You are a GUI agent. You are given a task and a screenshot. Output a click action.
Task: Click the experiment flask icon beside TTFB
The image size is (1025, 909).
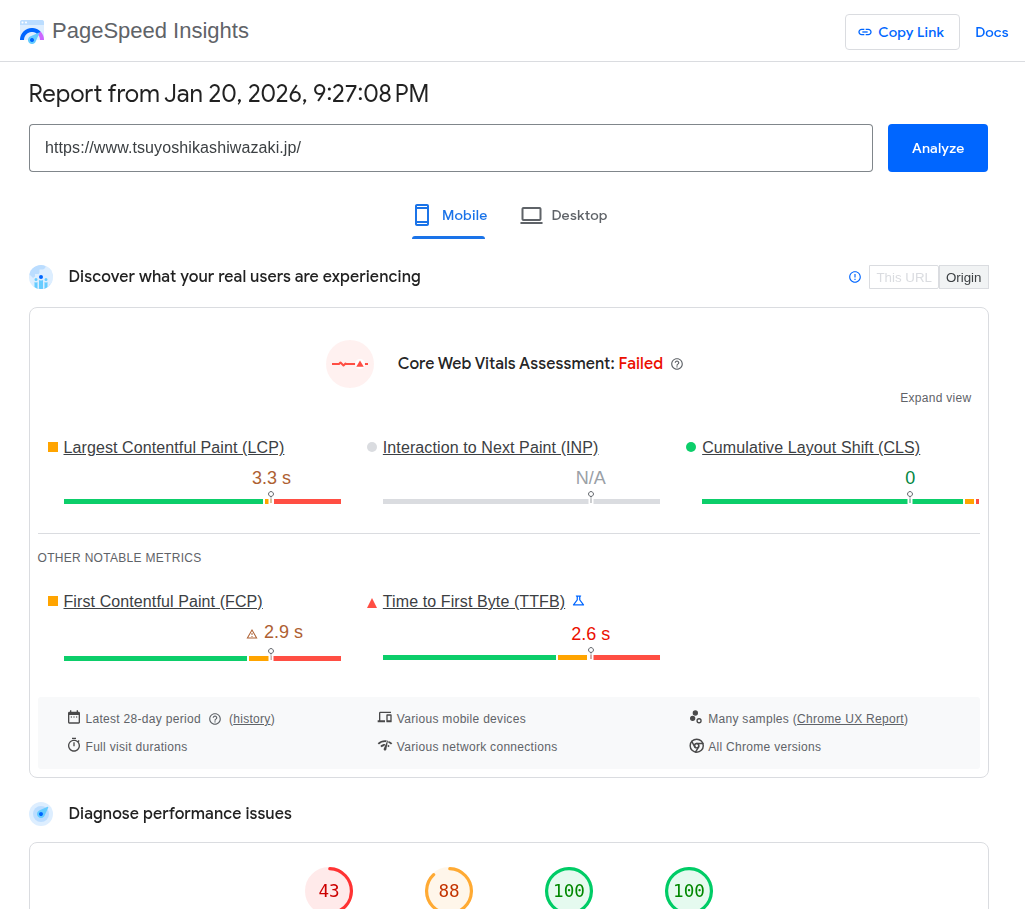[579, 600]
